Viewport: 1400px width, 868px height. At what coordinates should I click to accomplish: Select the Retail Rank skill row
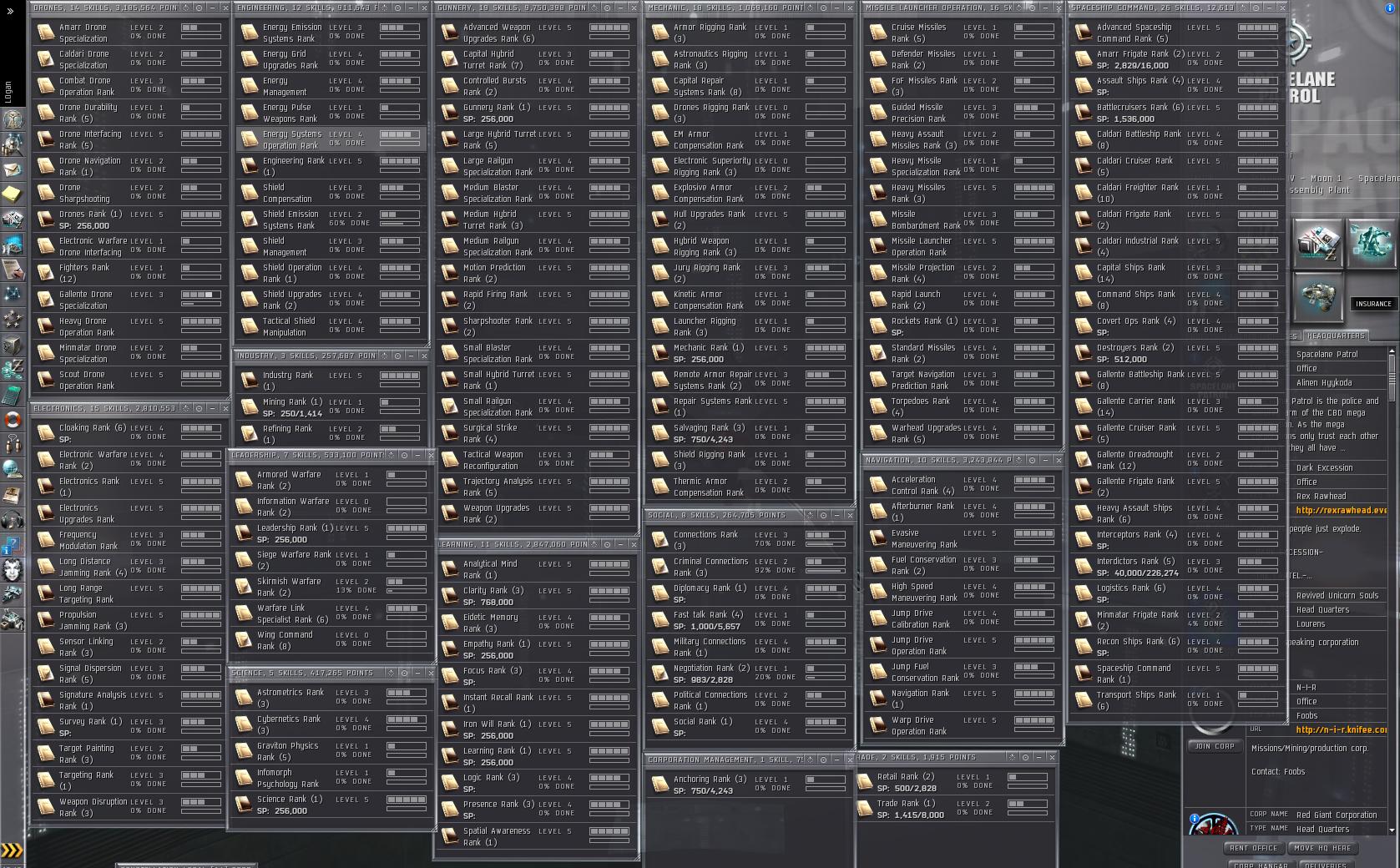pos(954,782)
